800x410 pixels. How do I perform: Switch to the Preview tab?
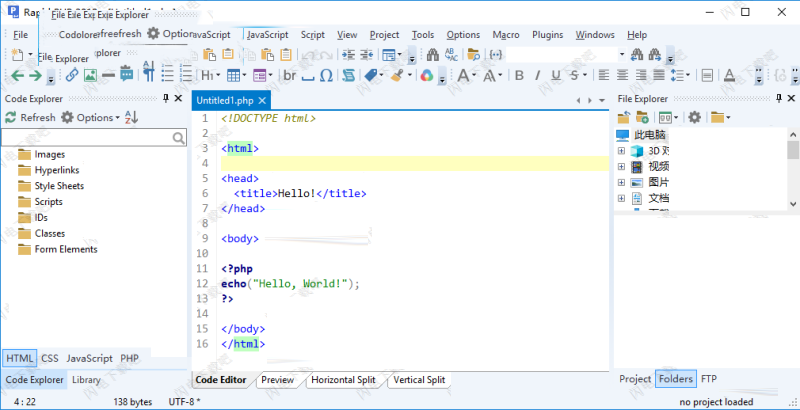278,380
